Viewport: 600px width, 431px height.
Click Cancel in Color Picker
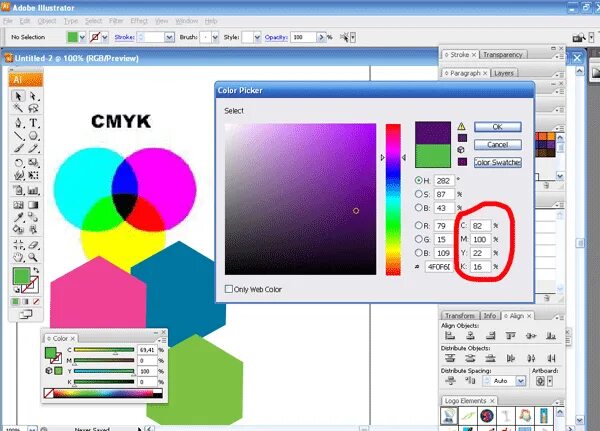coord(497,145)
